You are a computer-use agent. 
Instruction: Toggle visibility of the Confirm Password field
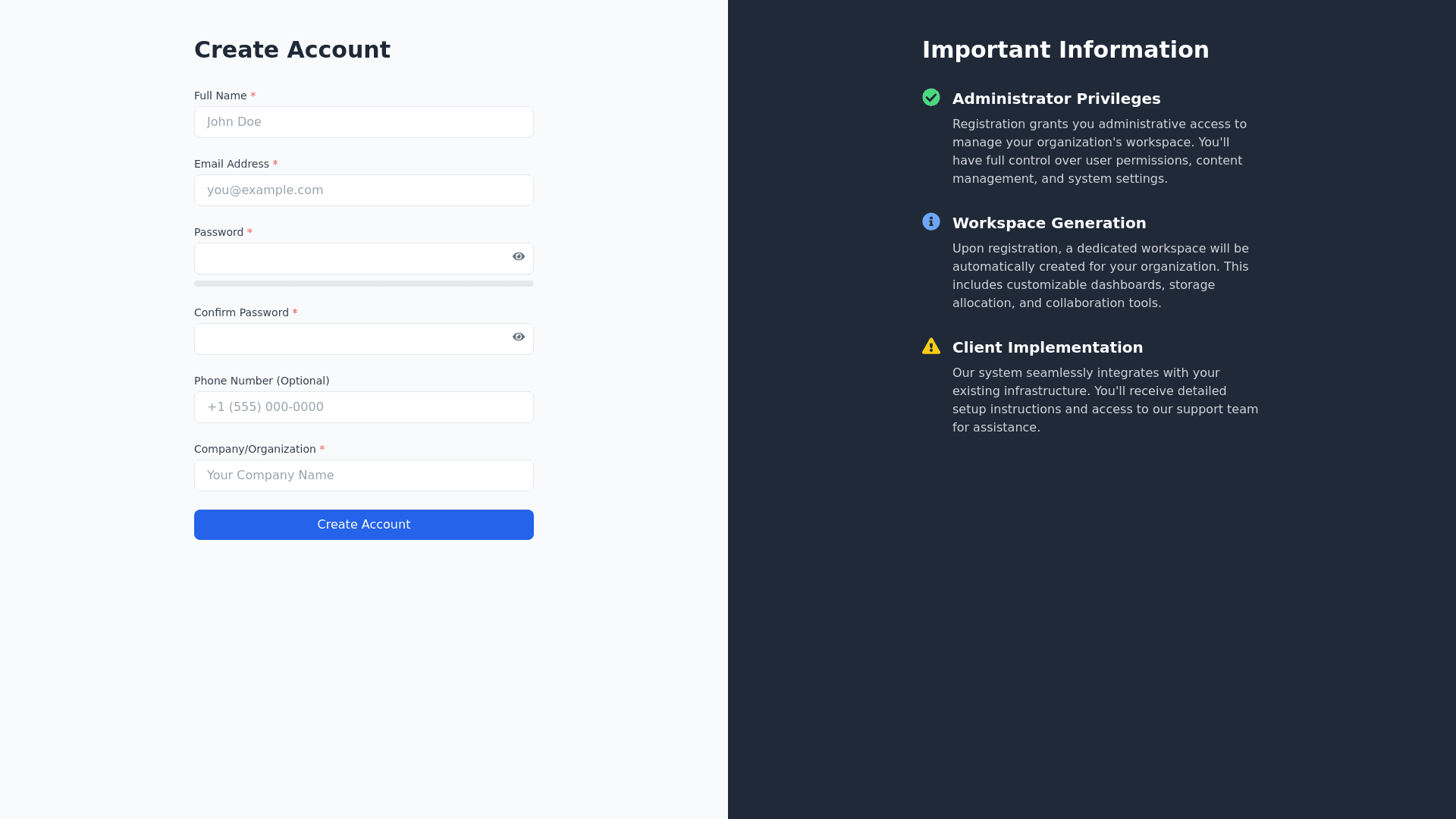click(x=519, y=337)
